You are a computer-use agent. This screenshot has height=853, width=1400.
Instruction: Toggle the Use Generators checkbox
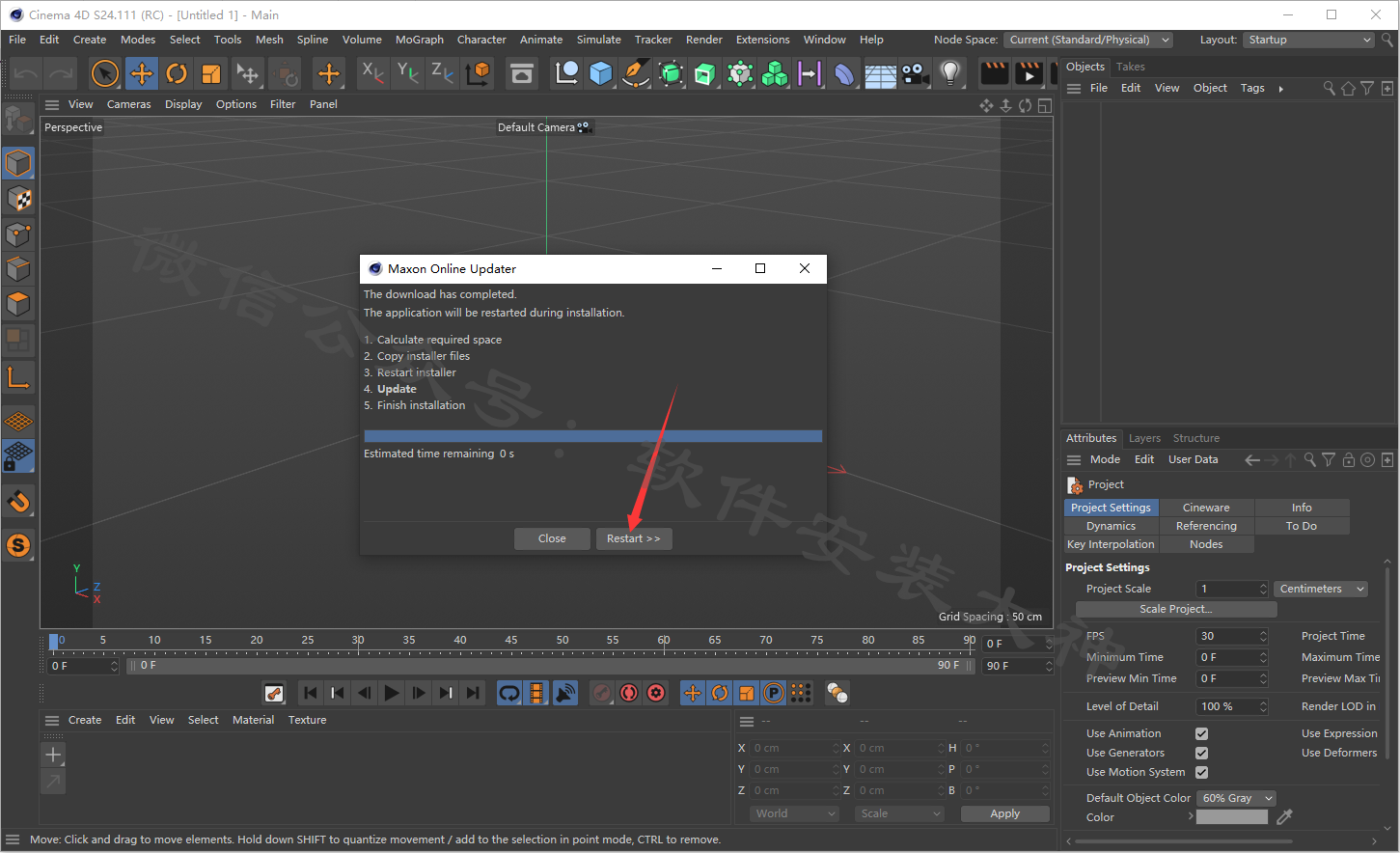pyautogui.click(x=1201, y=753)
